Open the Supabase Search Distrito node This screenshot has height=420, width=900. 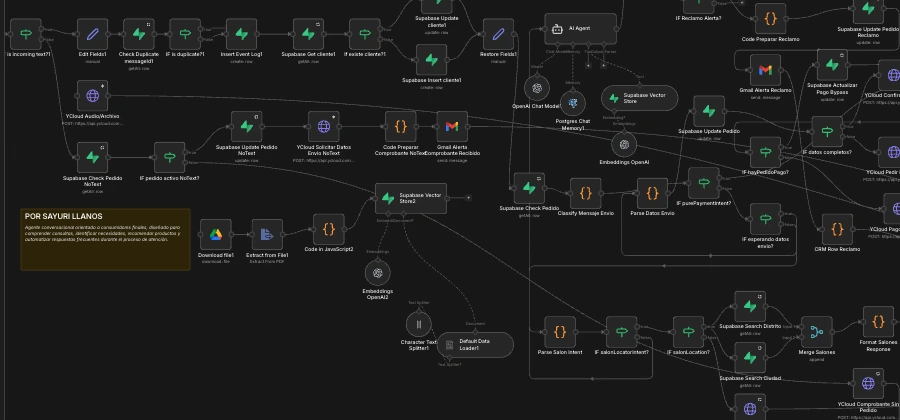point(750,306)
